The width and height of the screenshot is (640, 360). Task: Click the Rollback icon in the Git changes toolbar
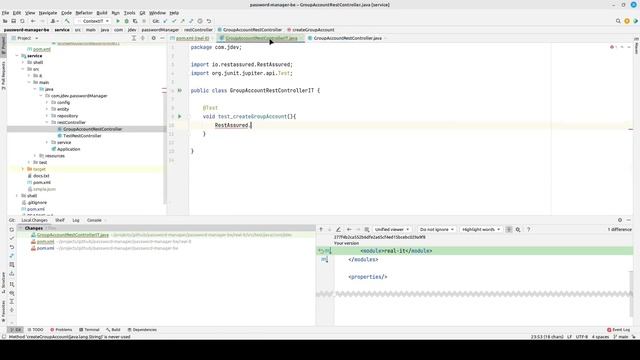(x=12, y=247)
